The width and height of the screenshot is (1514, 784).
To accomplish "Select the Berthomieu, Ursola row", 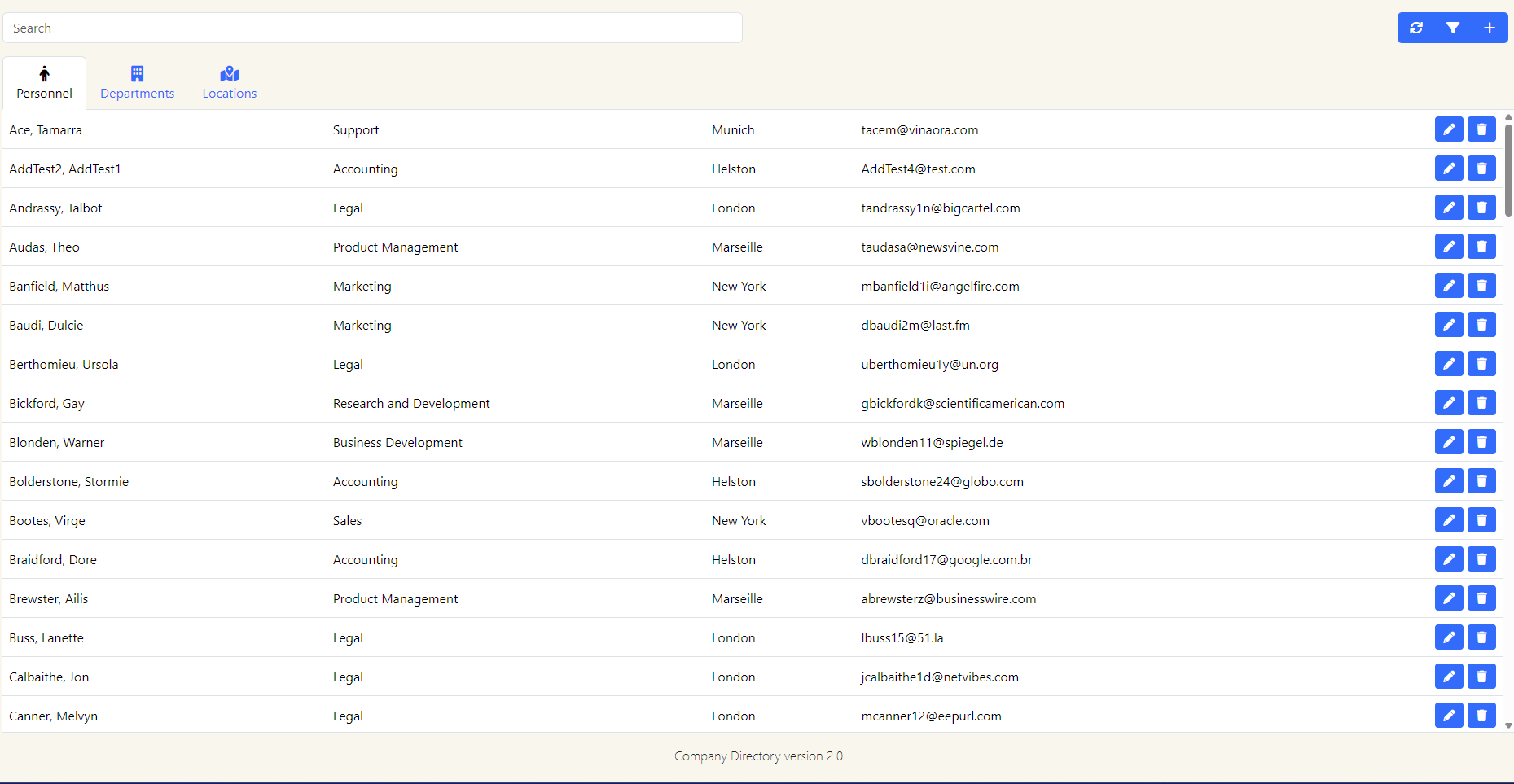I will (x=64, y=364).
